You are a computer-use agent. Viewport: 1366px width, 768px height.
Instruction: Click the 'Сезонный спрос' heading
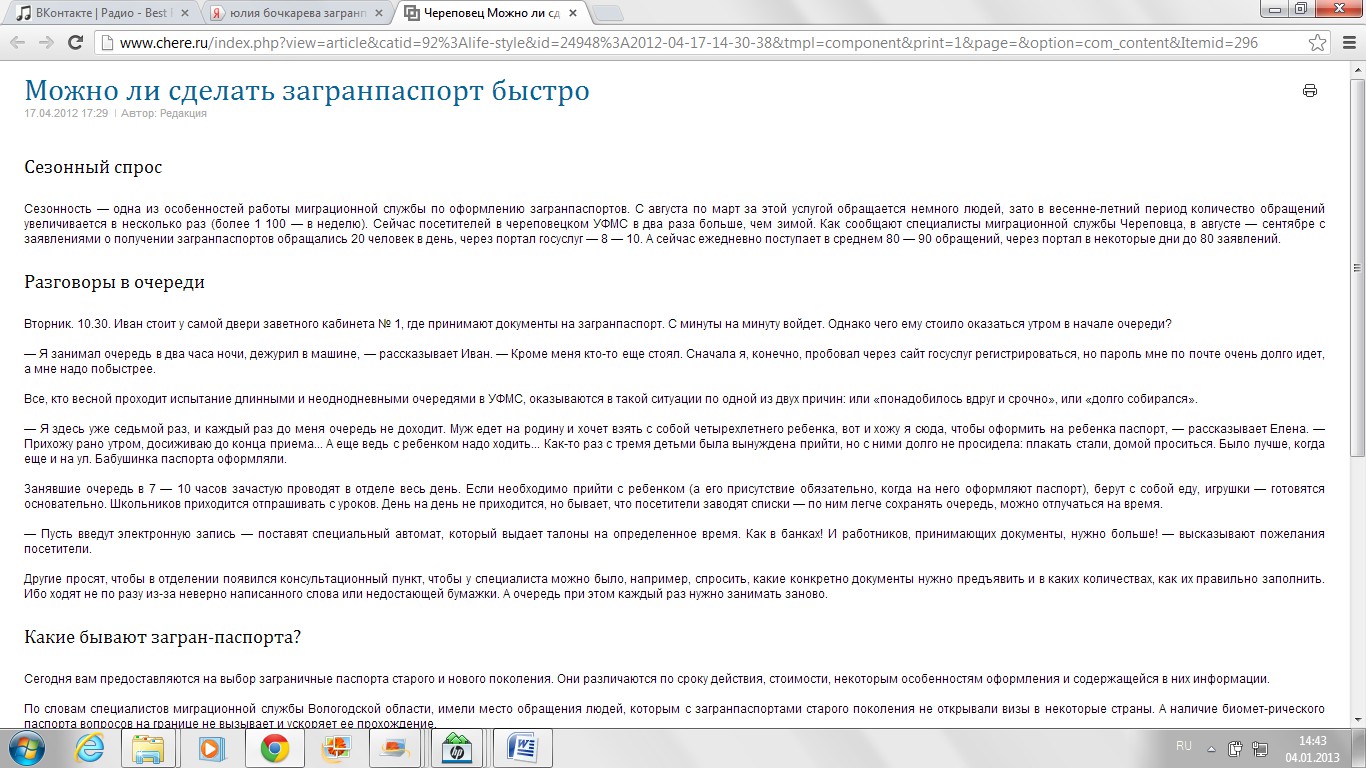(x=93, y=167)
